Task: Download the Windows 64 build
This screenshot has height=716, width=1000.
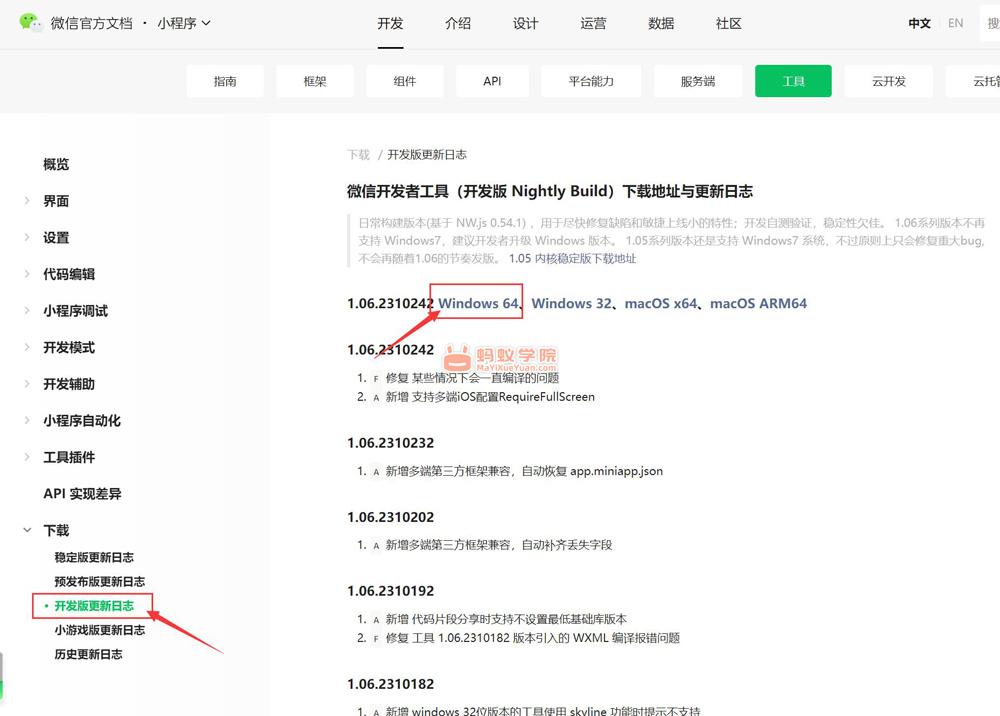Action: [478, 303]
